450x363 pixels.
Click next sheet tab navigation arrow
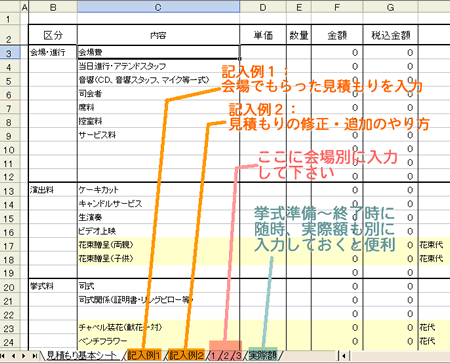tap(23, 356)
